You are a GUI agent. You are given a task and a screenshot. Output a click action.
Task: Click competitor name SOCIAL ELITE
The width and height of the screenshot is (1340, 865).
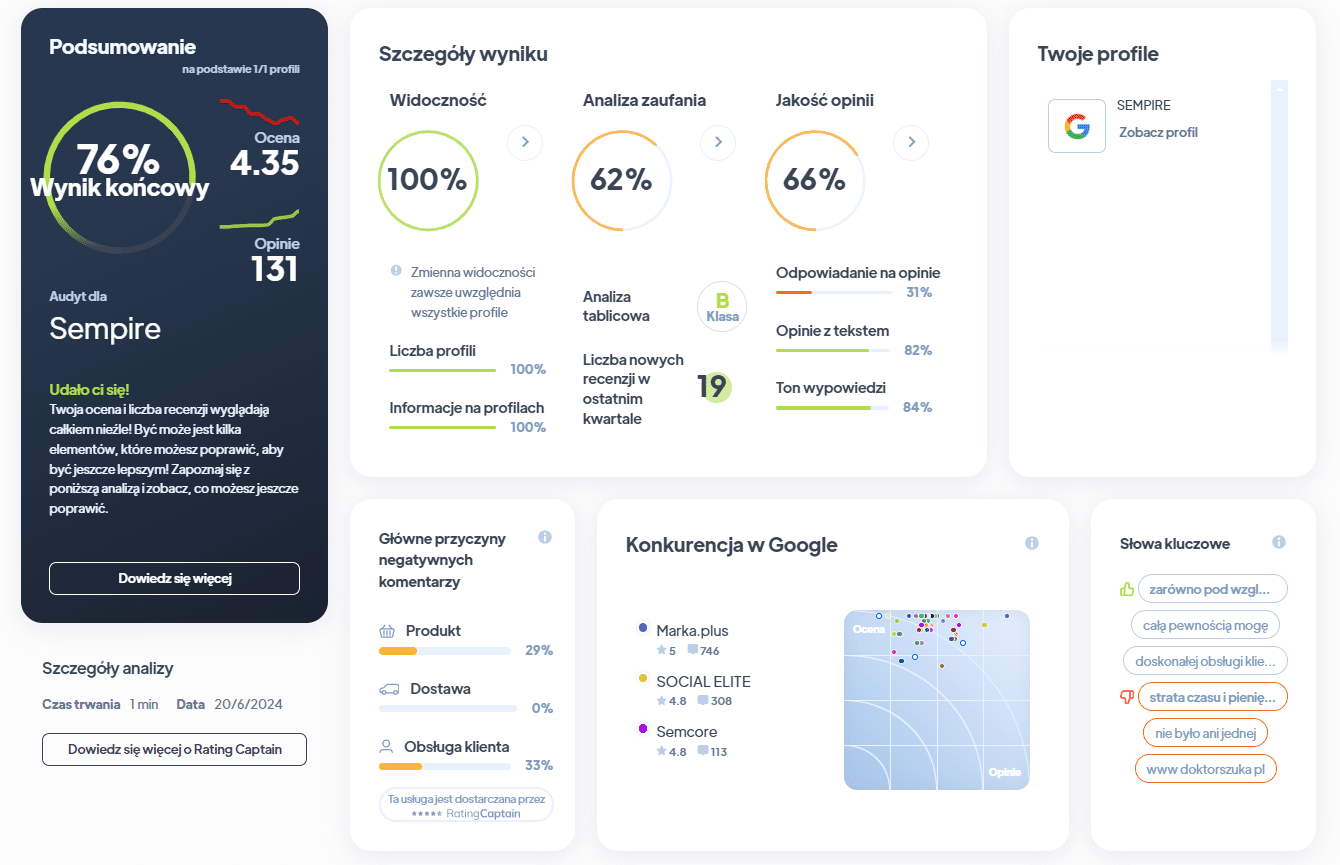703,682
